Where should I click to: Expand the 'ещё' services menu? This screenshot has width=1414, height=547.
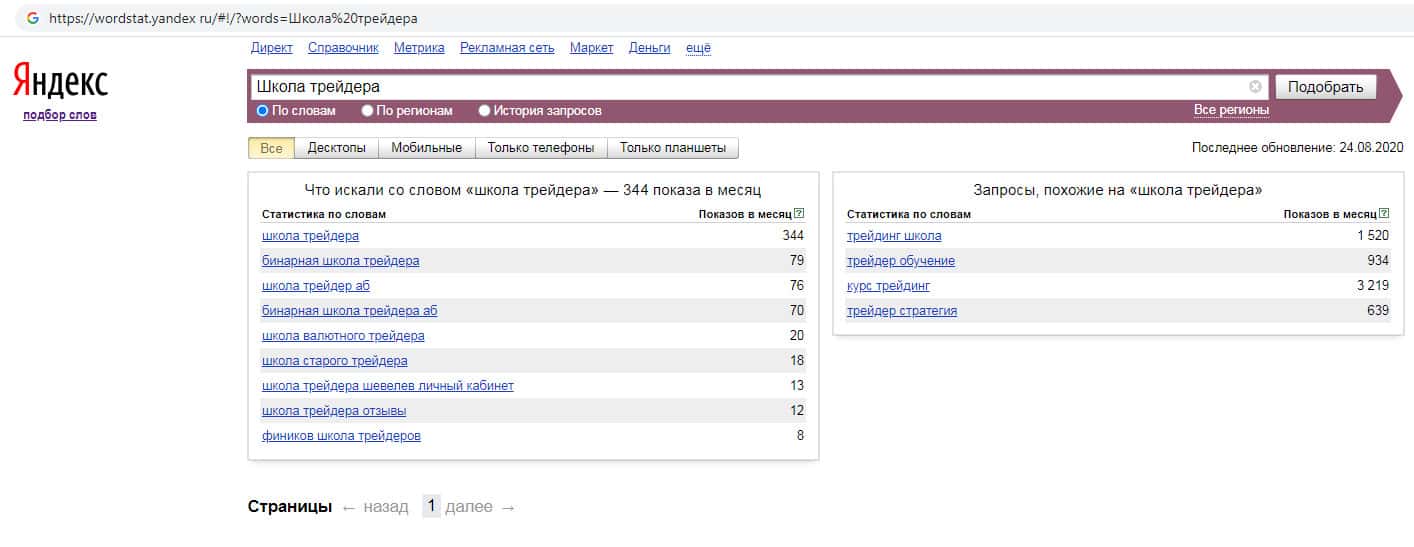pos(698,48)
